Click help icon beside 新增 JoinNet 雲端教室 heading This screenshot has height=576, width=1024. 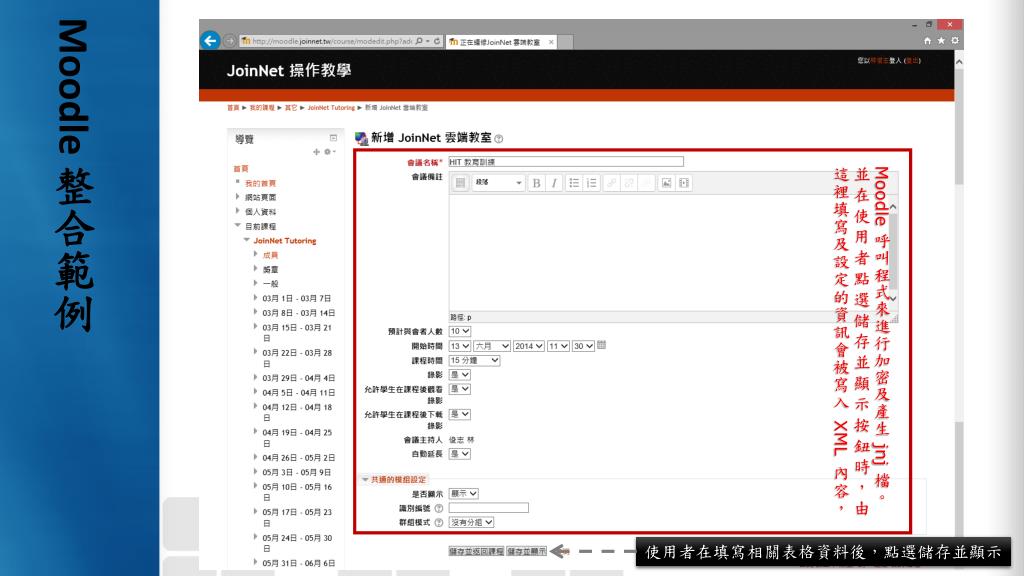[499, 138]
